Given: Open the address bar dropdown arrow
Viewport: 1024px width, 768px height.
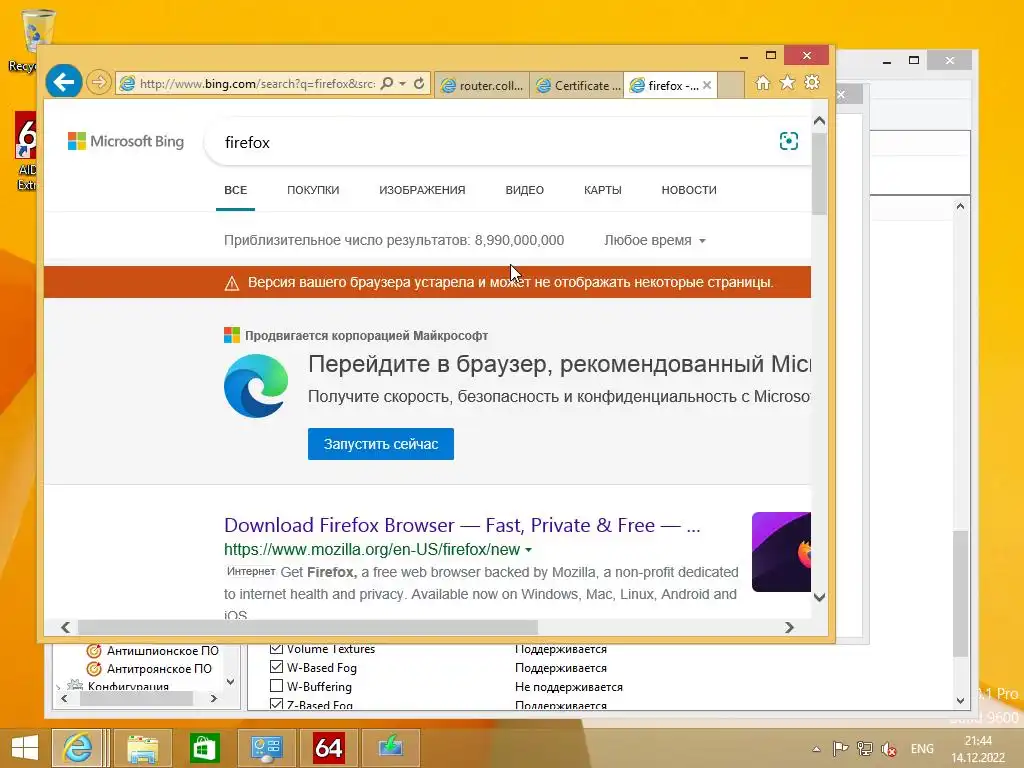Looking at the screenshot, I should pos(402,84).
